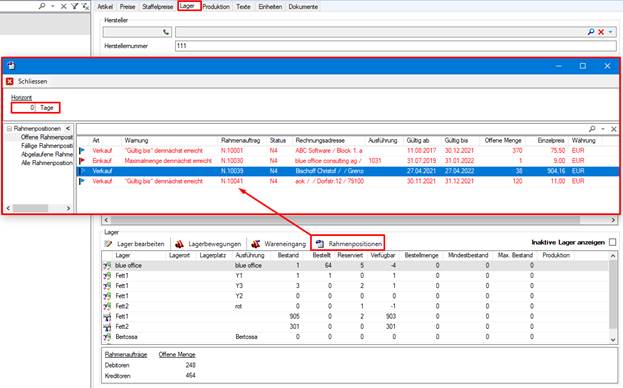Enable Inaktive Lager anzeigen checkbox
The width and height of the screenshot is (623, 388).
pyautogui.click(x=612, y=242)
